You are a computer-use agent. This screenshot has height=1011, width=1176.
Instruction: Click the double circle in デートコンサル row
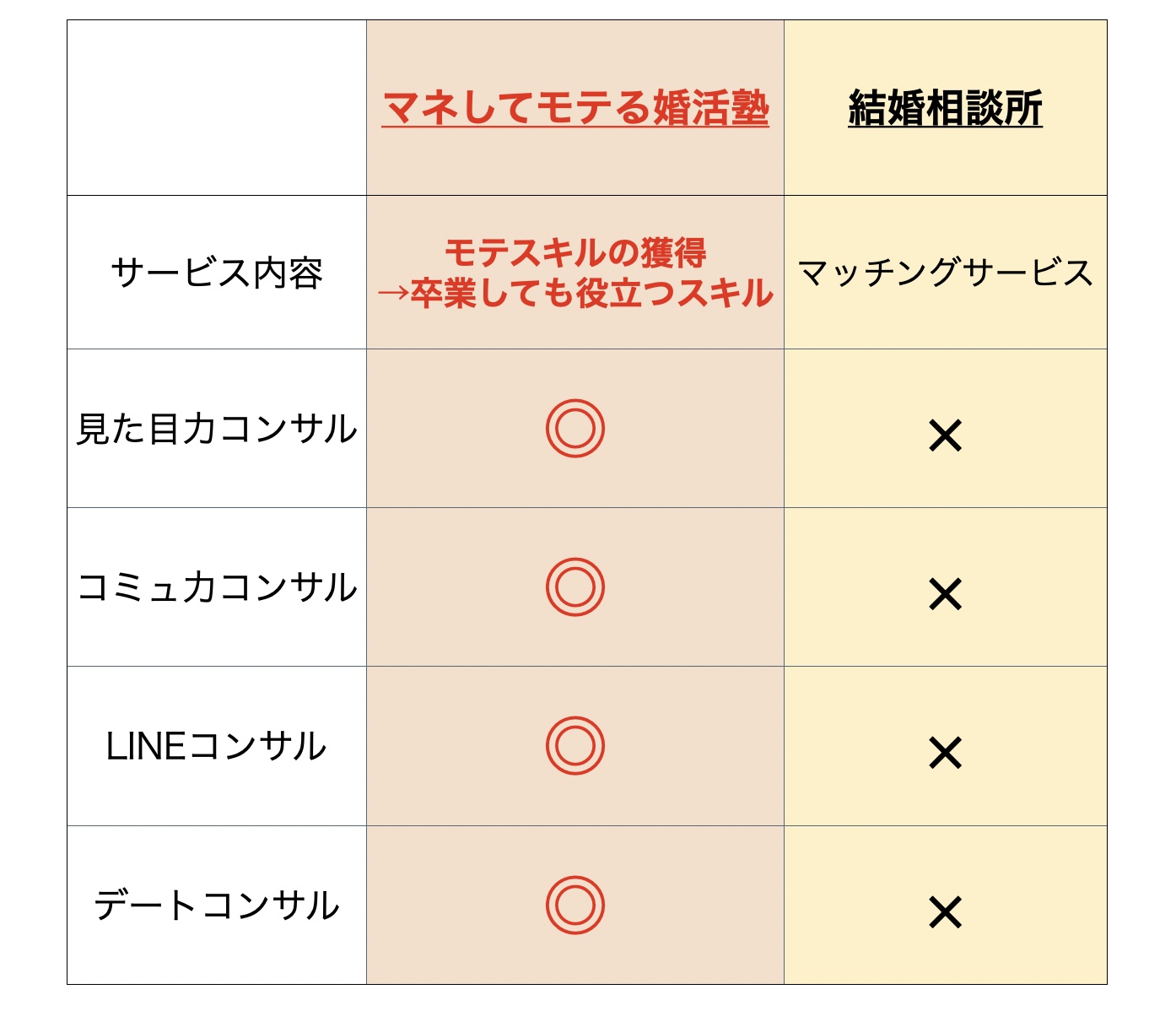575,905
